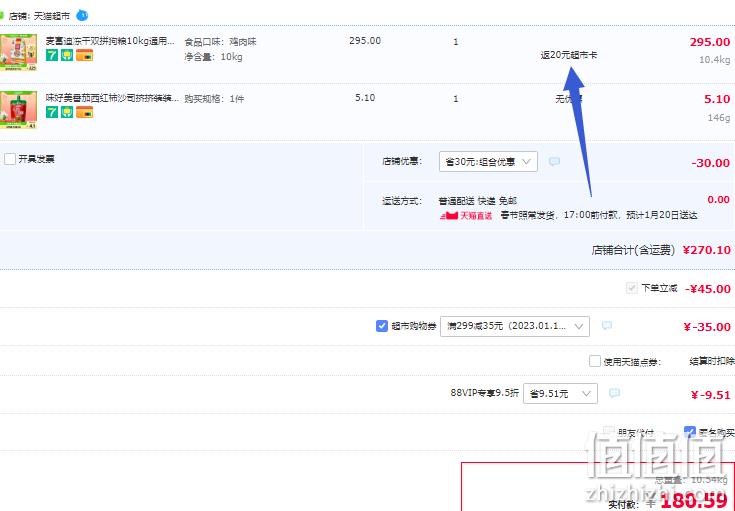Click the green 7-day return icon under 麦富迪 dog food
This screenshot has width=735, height=511.
pyautogui.click(x=52, y=55)
